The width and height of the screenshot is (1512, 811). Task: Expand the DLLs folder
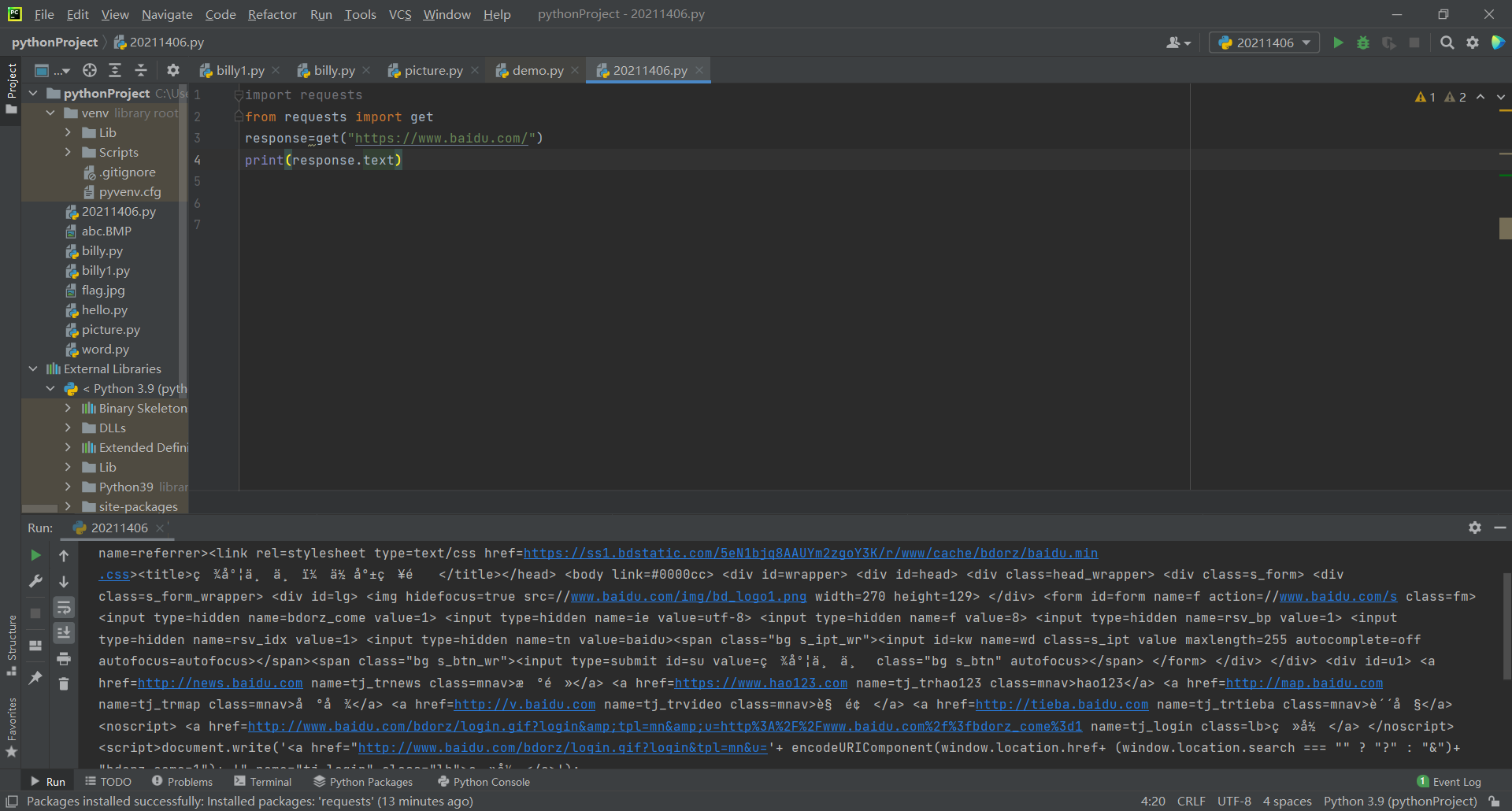68,428
